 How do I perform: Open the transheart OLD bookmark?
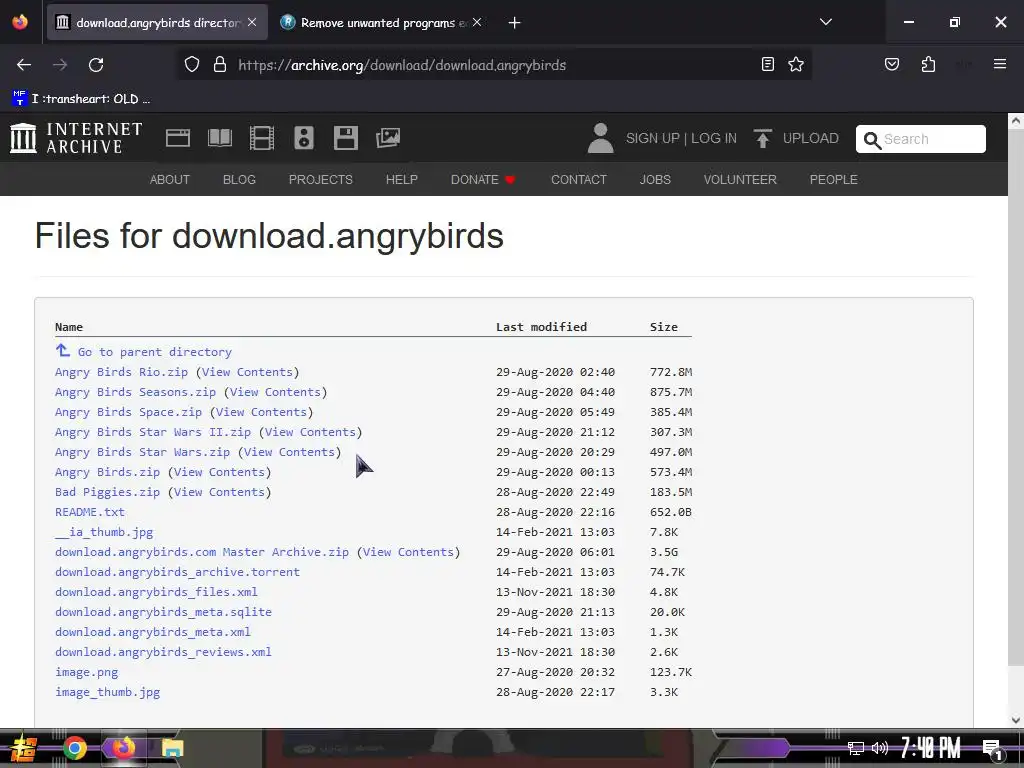coord(81,99)
